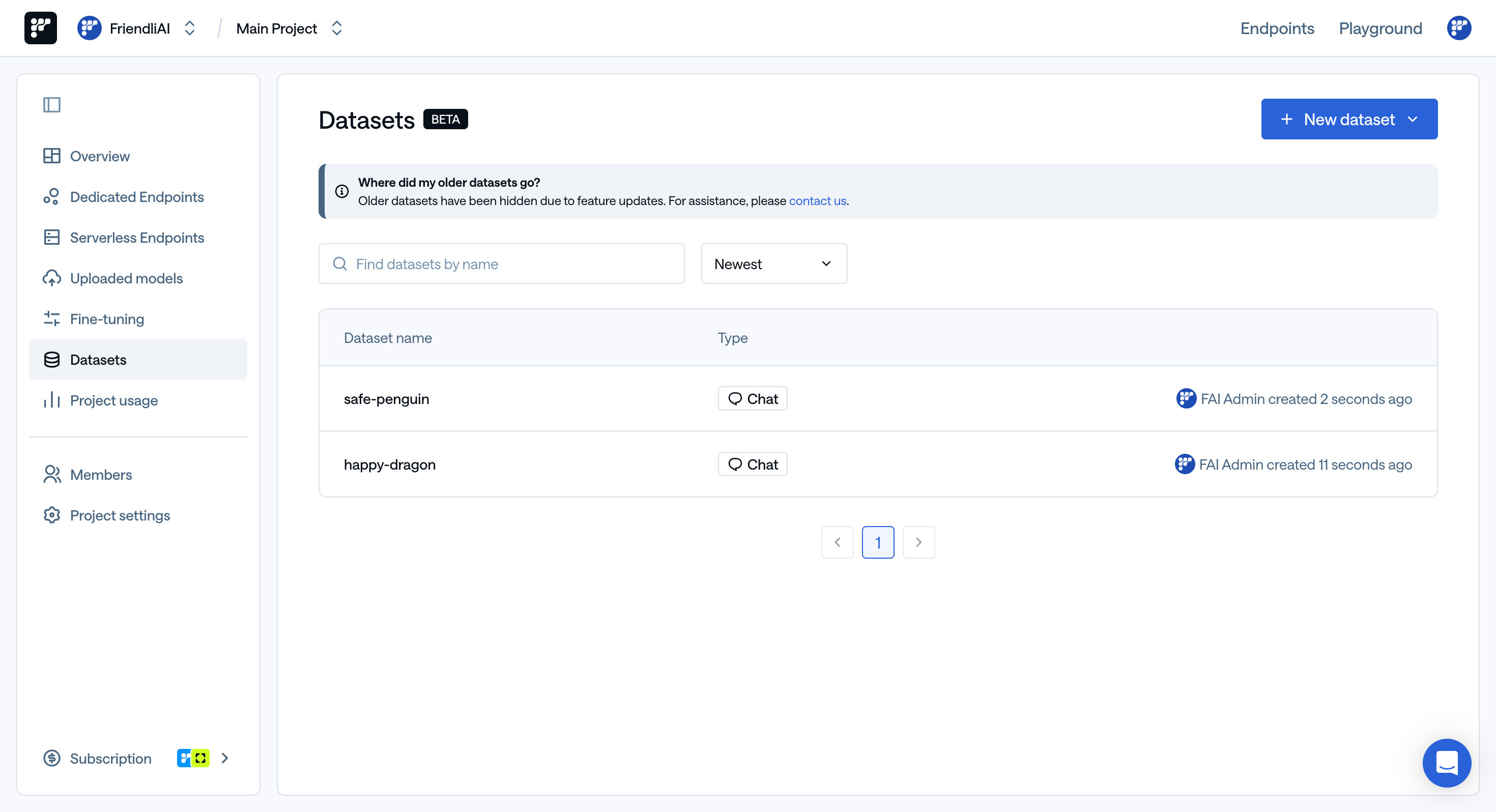The width and height of the screenshot is (1496, 812).
Task: Open the Serverless Endpoints section
Action: pos(137,237)
